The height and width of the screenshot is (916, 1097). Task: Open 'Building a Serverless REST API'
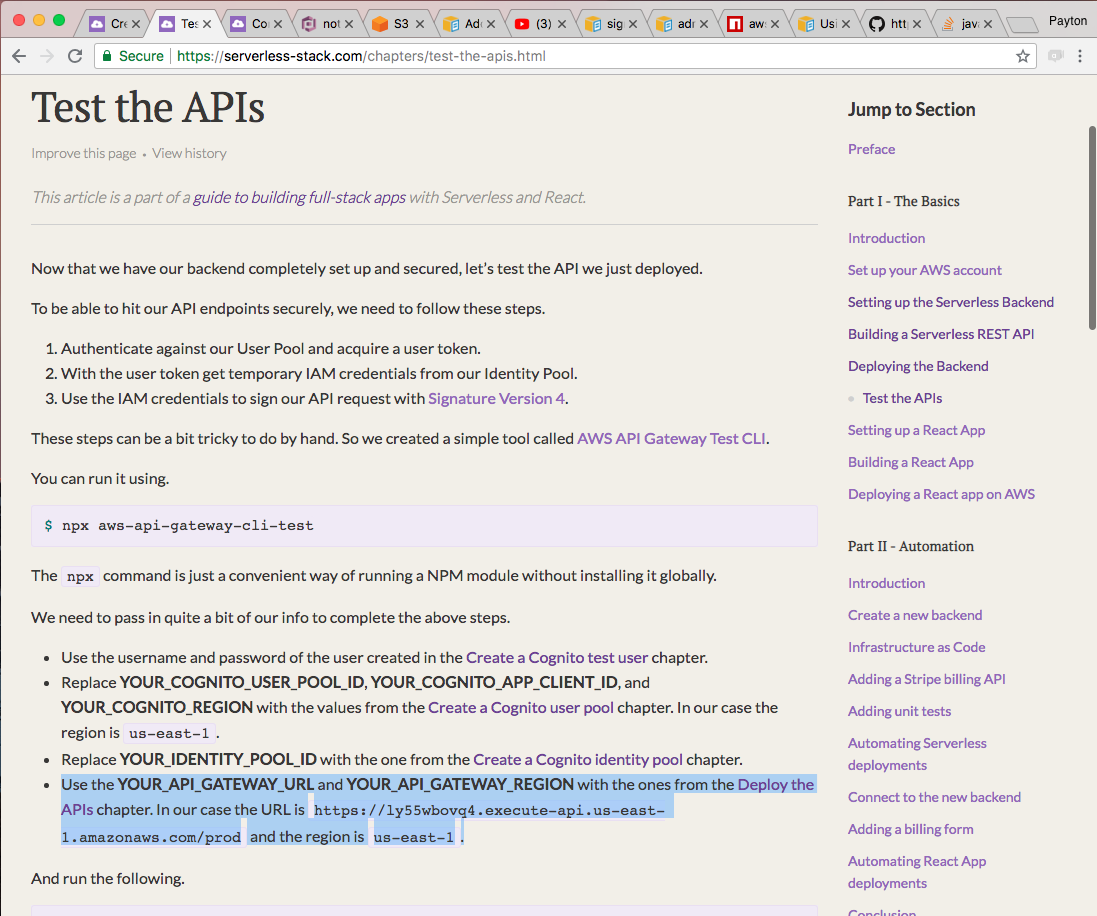(x=941, y=334)
